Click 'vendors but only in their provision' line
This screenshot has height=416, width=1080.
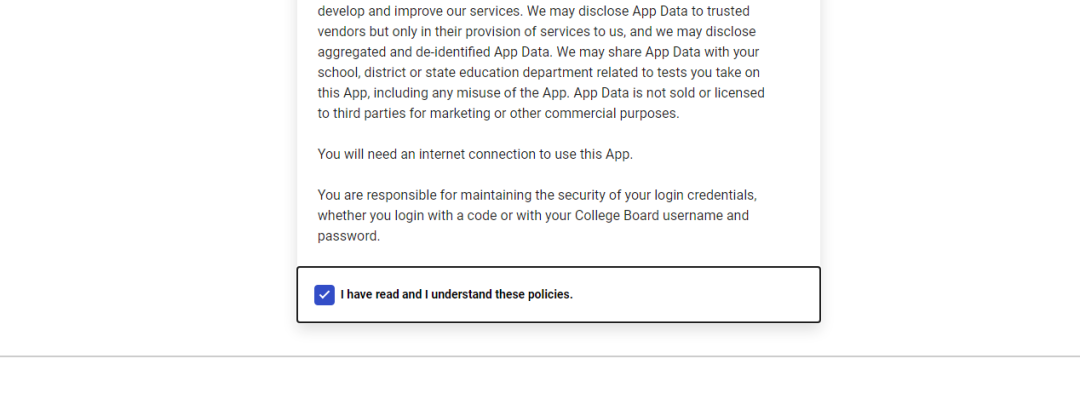430,31
